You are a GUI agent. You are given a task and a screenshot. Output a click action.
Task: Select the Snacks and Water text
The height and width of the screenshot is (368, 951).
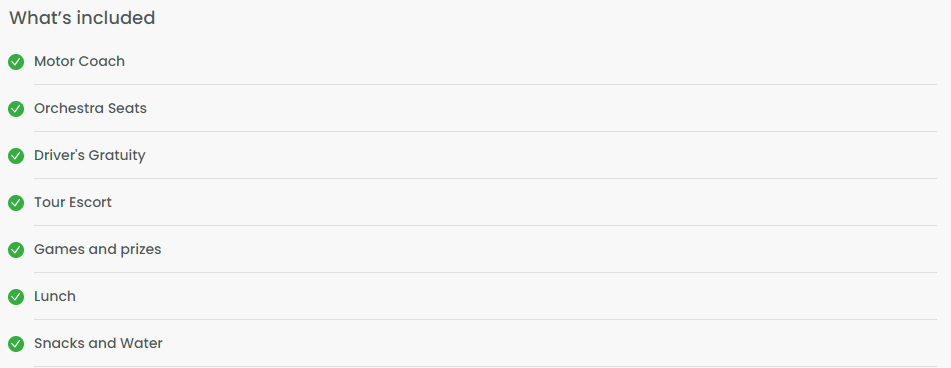(x=98, y=344)
